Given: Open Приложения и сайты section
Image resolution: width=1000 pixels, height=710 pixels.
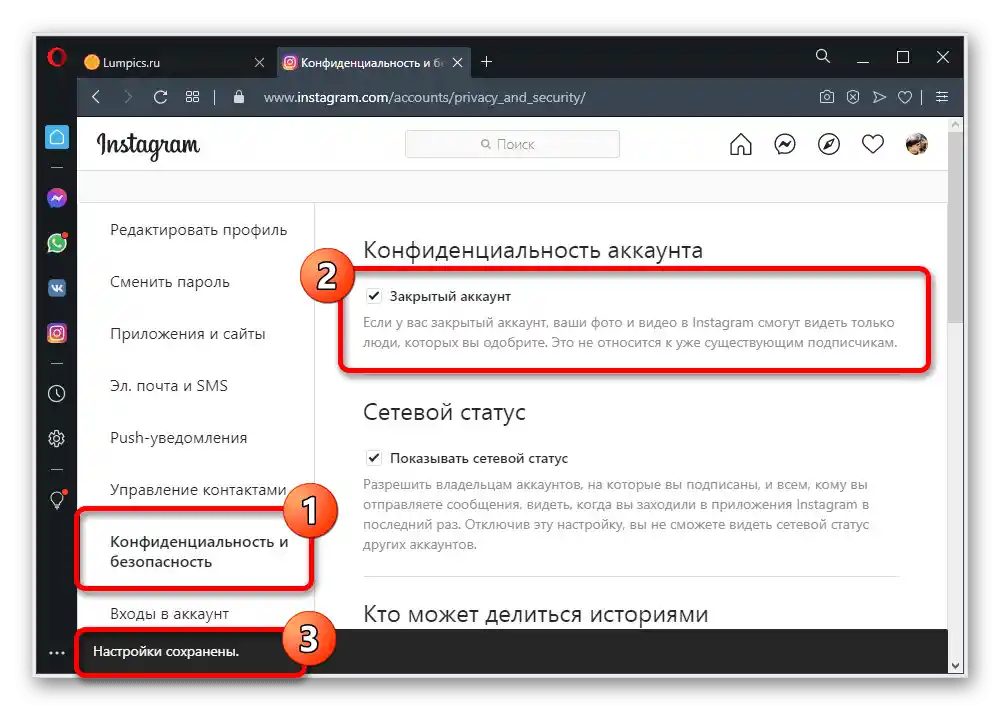Looking at the screenshot, I should [188, 334].
